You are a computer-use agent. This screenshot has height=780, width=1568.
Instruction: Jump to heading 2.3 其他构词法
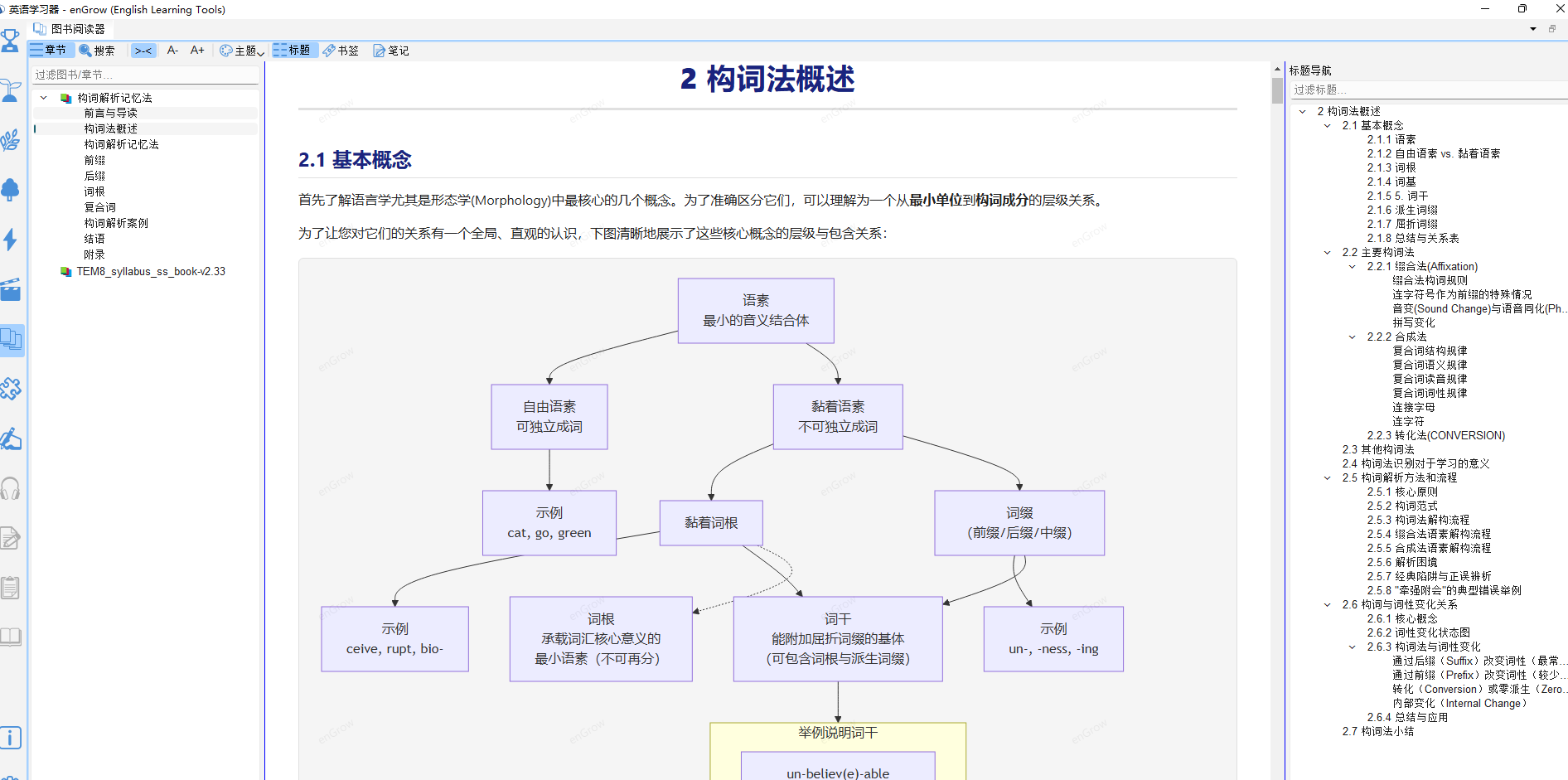(x=1378, y=449)
